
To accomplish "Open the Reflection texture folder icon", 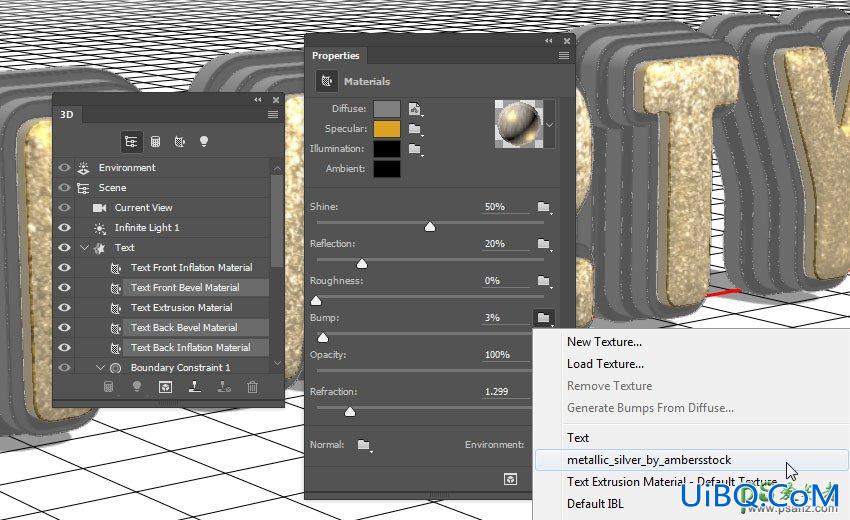I will click(544, 243).
